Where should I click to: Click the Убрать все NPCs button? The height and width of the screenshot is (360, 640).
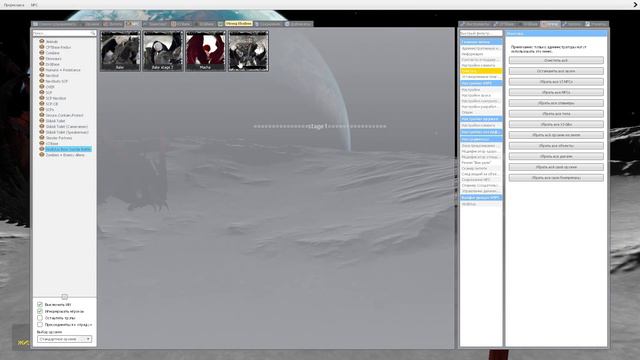point(556,92)
